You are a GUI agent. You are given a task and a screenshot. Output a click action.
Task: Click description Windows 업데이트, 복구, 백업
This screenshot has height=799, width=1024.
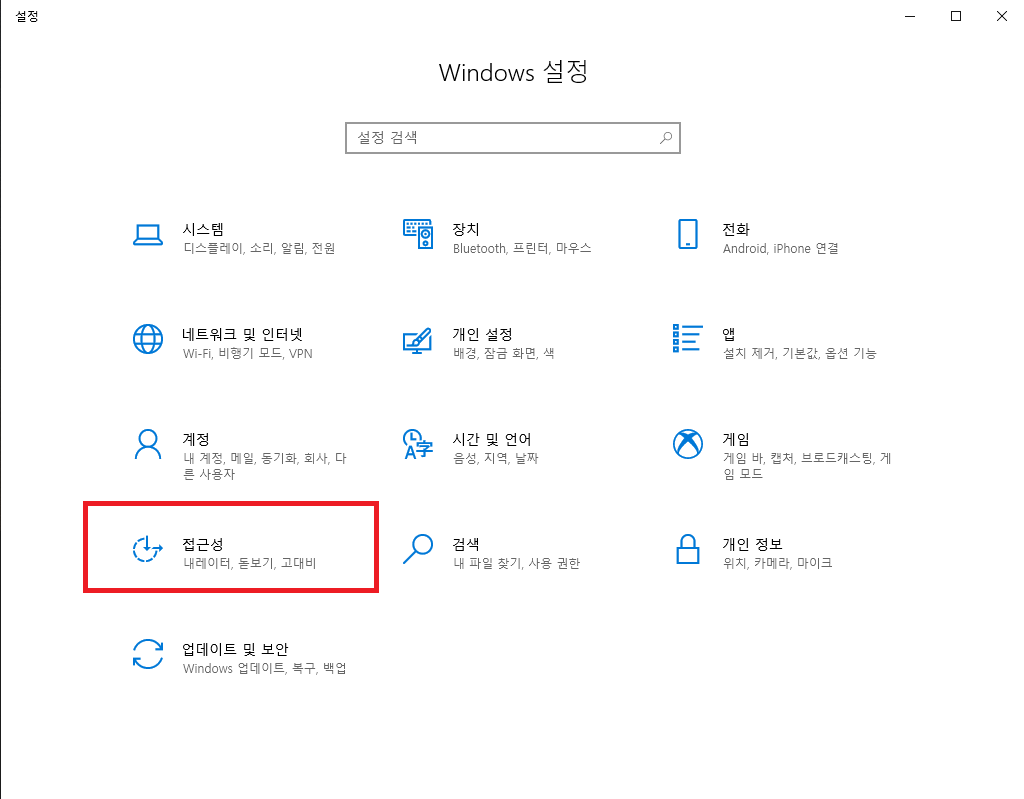pyautogui.click(x=264, y=668)
